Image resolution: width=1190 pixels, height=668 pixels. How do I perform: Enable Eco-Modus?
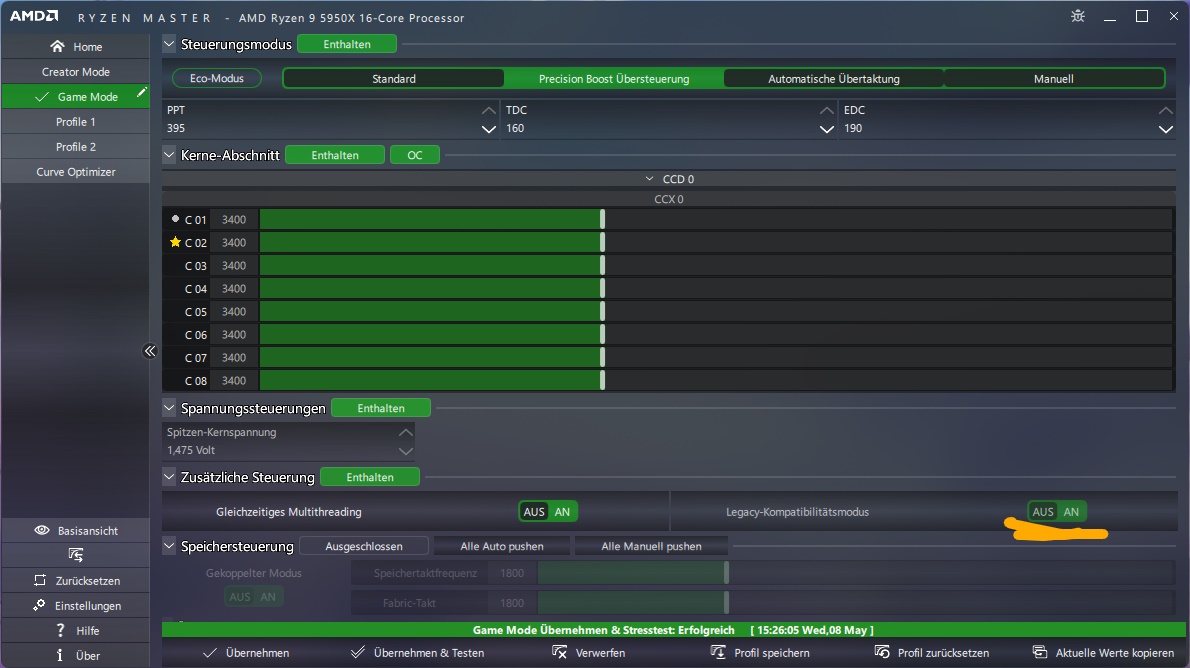[217, 78]
